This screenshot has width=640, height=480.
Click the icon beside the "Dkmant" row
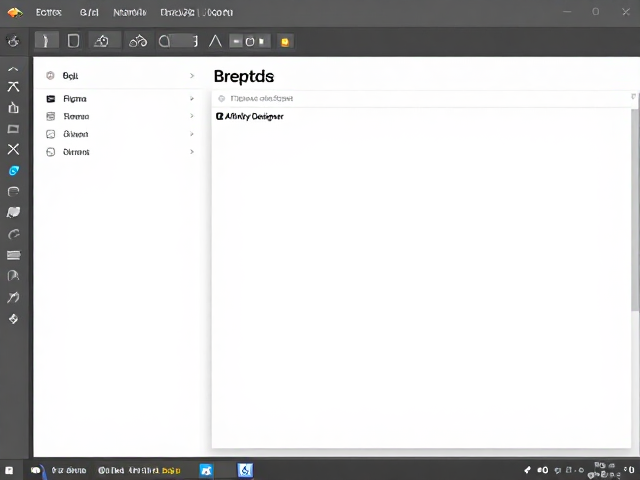pyautogui.click(x=51, y=152)
